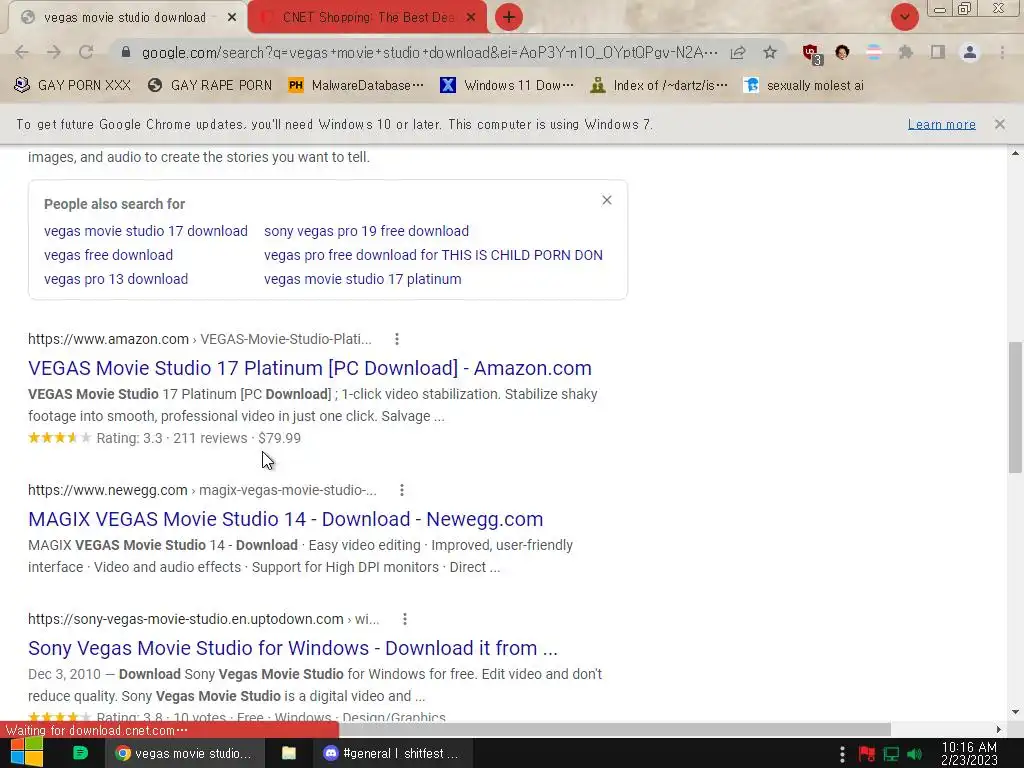Open VEGAS Movie Studio 17 Platinum Amazon result

click(x=310, y=368)
